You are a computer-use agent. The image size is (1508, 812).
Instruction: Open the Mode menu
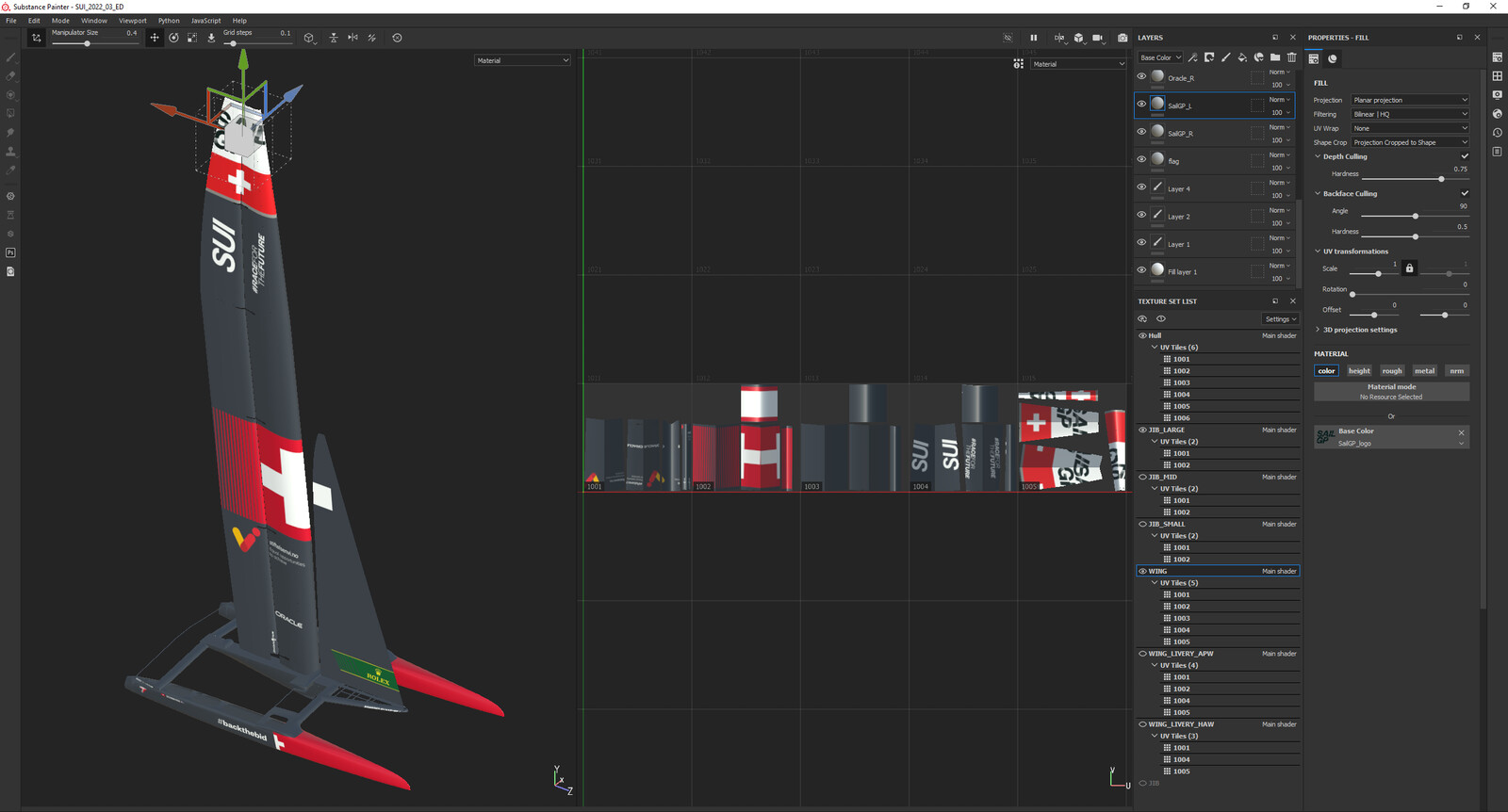tap(60, 21)
